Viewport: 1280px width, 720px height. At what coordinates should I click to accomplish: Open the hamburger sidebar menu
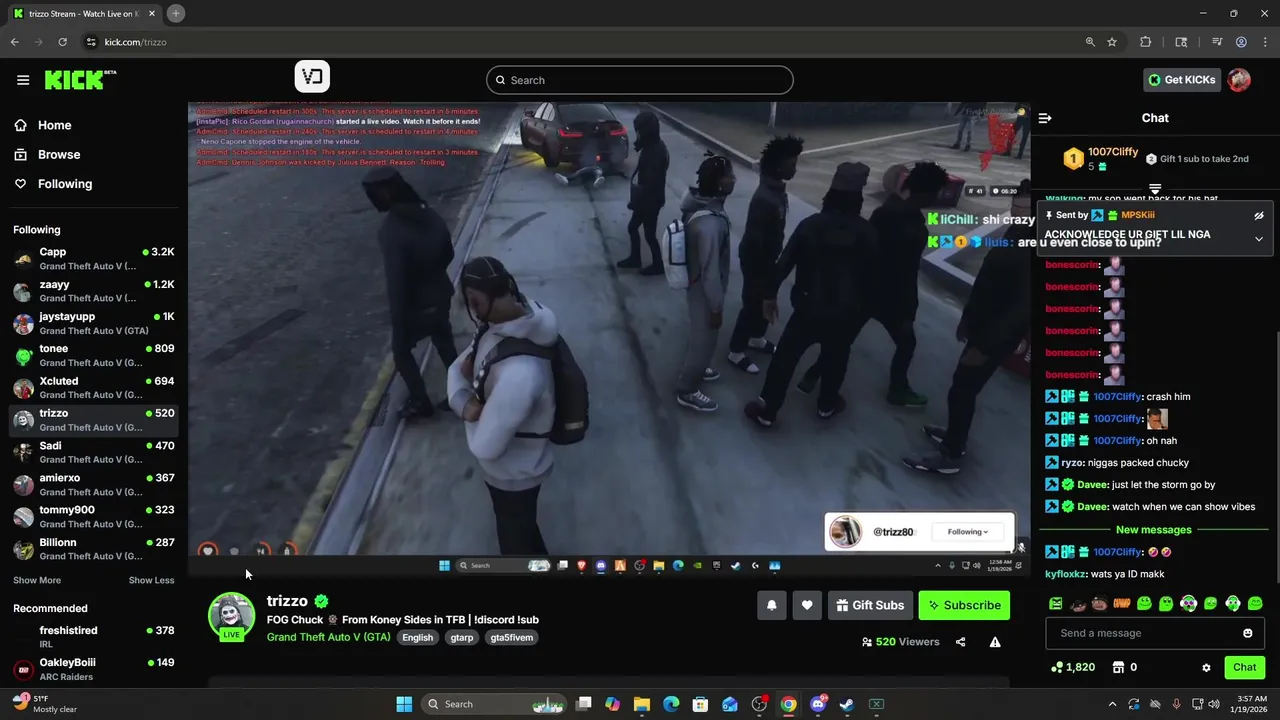click(x=23, y=80)
